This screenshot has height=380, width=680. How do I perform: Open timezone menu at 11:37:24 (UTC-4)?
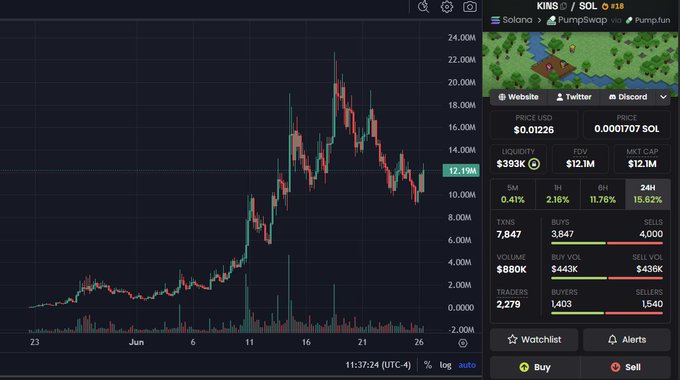tap(378, 365)
